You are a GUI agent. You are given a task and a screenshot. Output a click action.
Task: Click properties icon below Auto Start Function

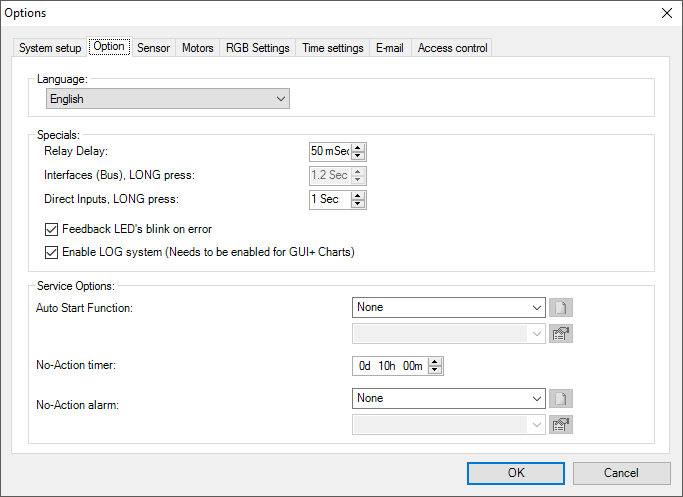[x=563, y=334]
